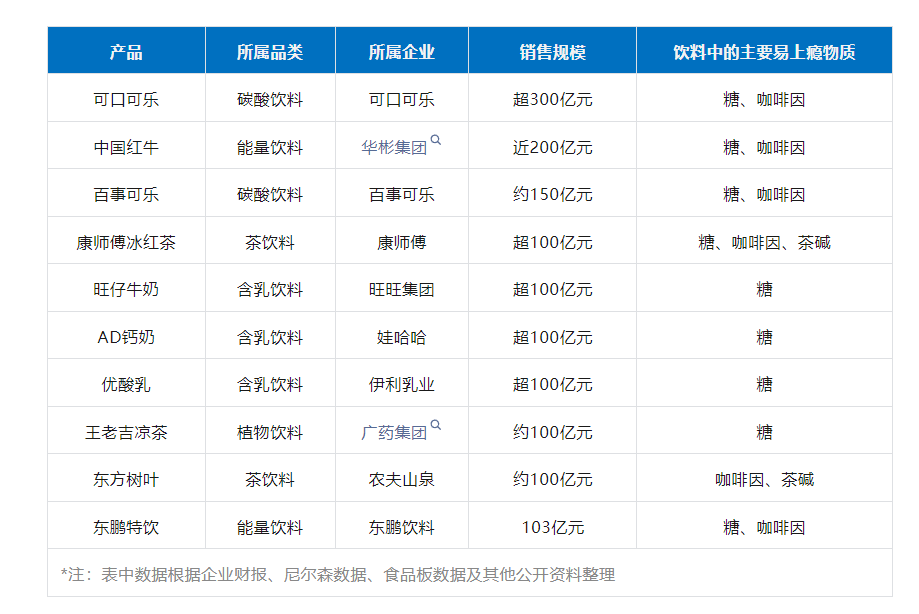
Task: Click 糖 in 旺仔牛奶 row
Action: pos(764,290)
